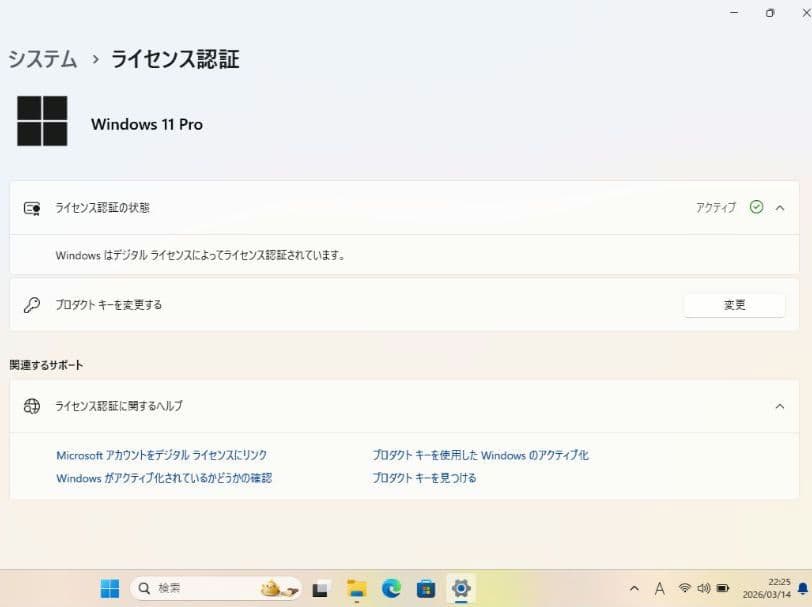Click the product key icon
The width and height of the screenshot is (812, 607).
32,305
